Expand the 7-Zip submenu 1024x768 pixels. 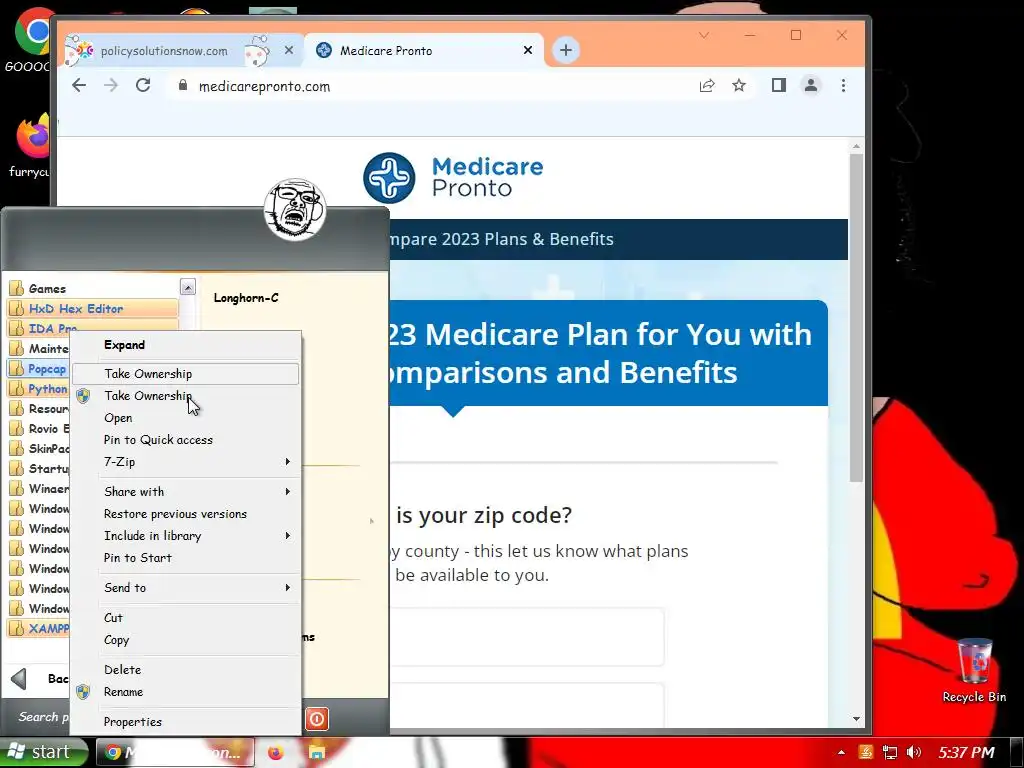[185, 462]
